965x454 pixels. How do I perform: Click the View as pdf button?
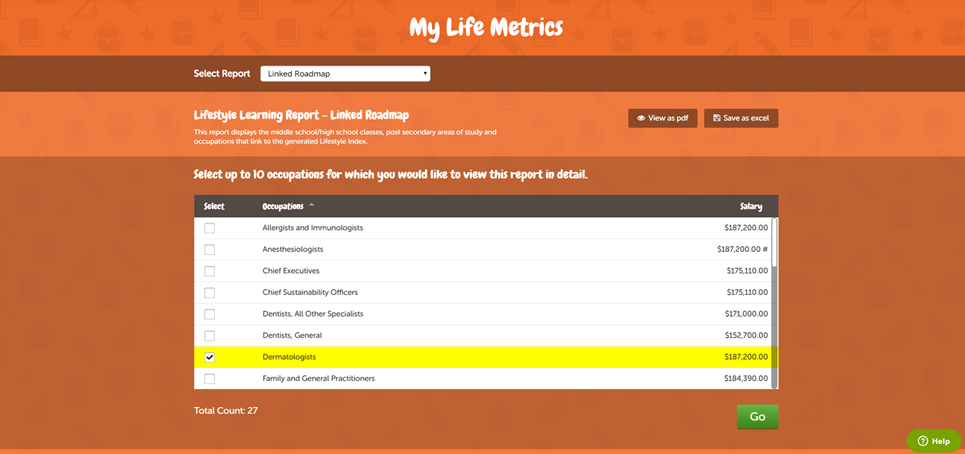tap(662, 118)
